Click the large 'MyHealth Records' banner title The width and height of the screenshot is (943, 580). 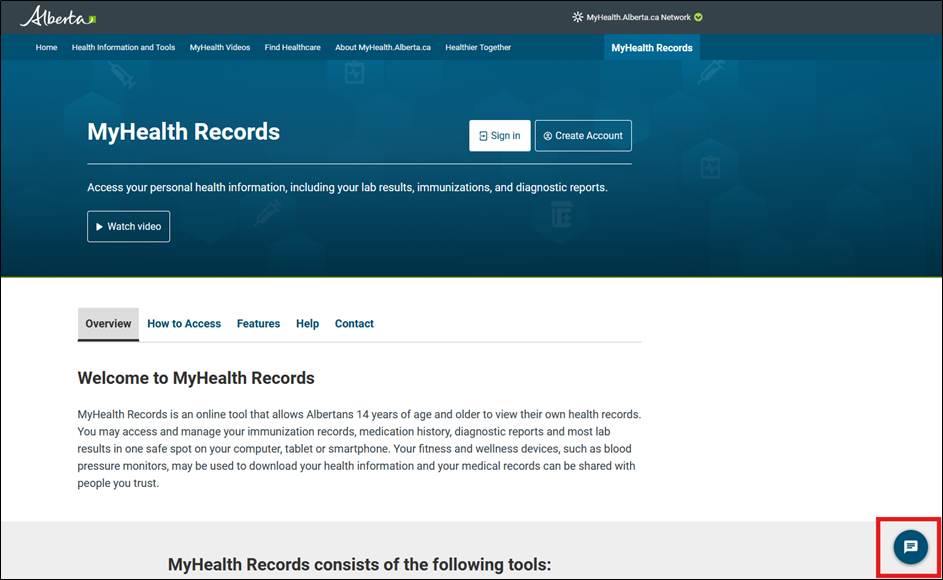(x=183, y=132)
